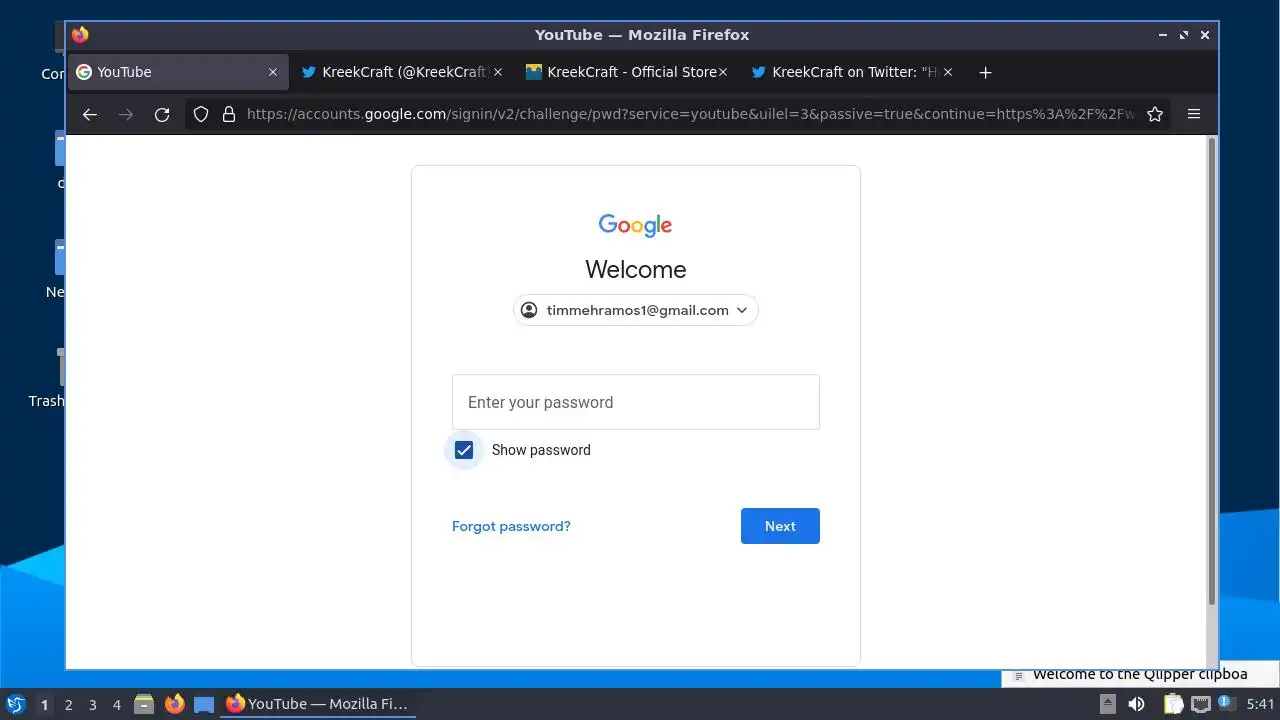
Task: Expand the timmehramos1@gmail.com account selector
Action: click(x=636, y=310)
